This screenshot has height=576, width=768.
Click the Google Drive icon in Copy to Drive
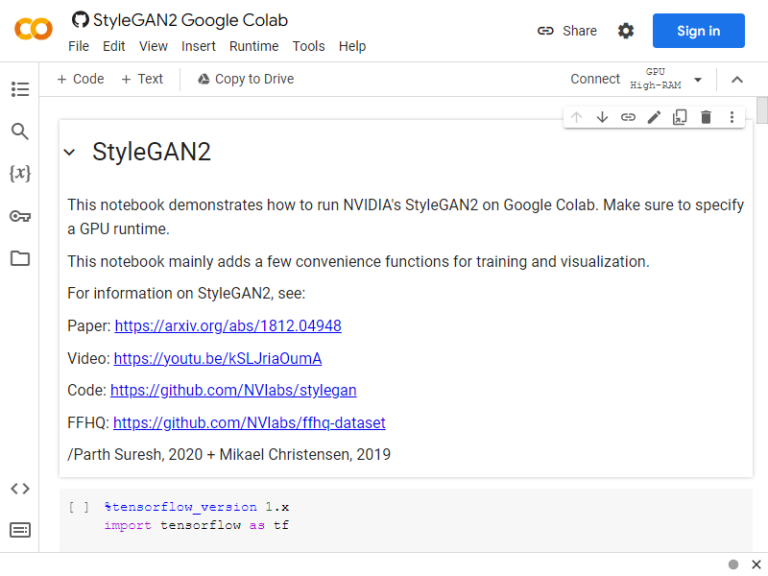(x=204, y=79)
